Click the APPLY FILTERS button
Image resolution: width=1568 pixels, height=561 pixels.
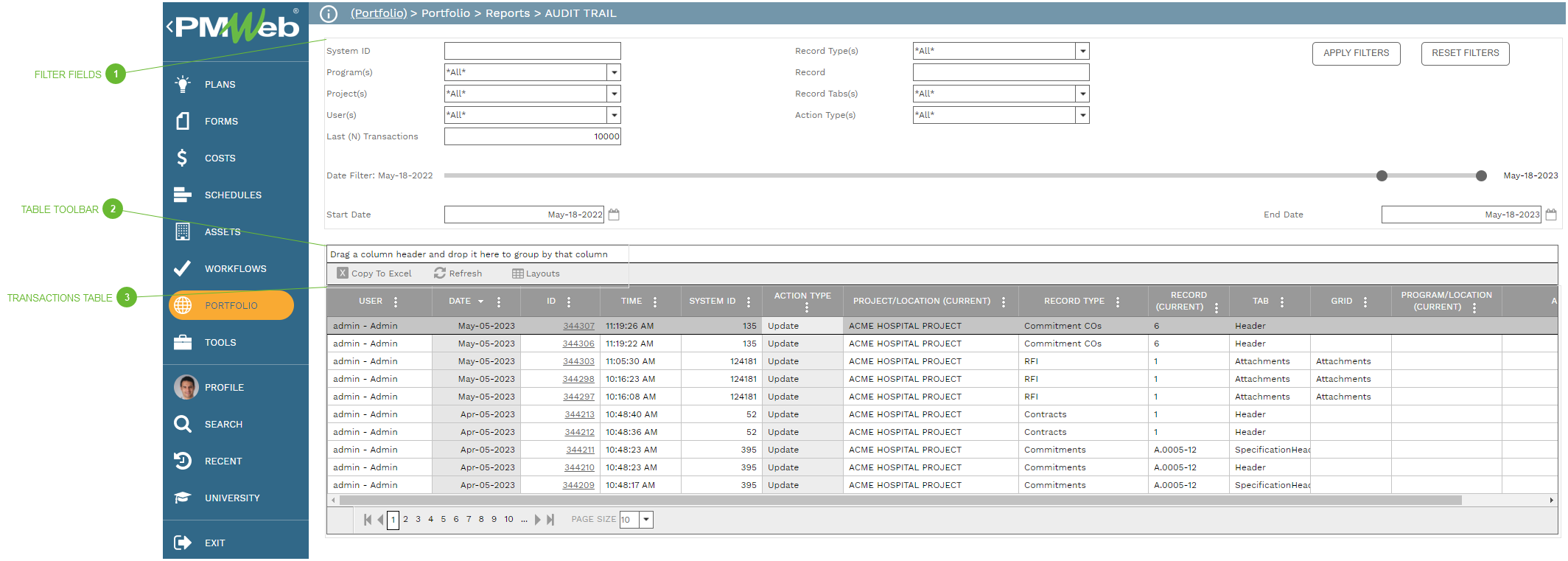click(x=1356, y=53)
